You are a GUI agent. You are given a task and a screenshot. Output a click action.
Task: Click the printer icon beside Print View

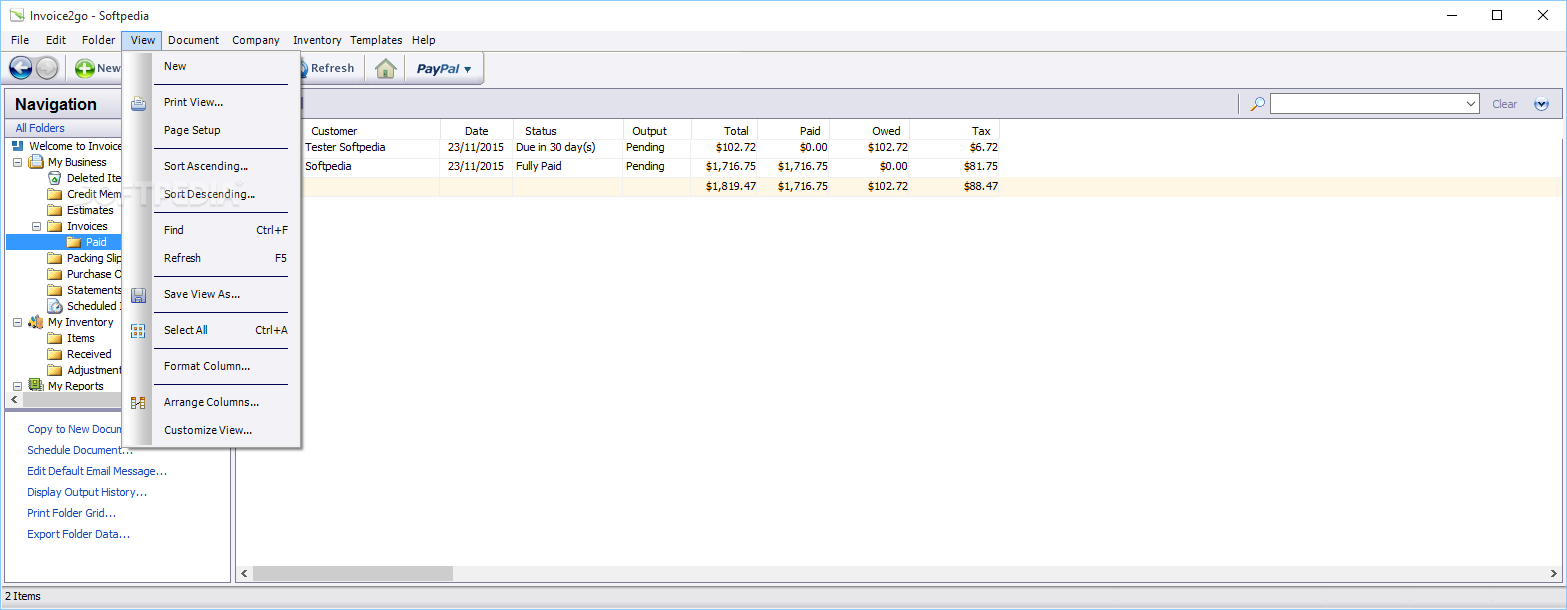tap(138, 102)
